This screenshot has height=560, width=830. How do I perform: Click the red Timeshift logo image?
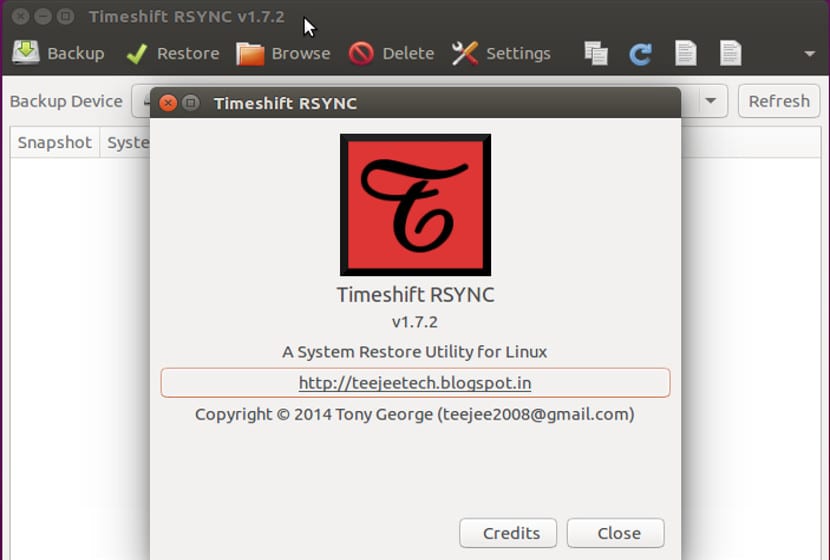click(415, 205)
